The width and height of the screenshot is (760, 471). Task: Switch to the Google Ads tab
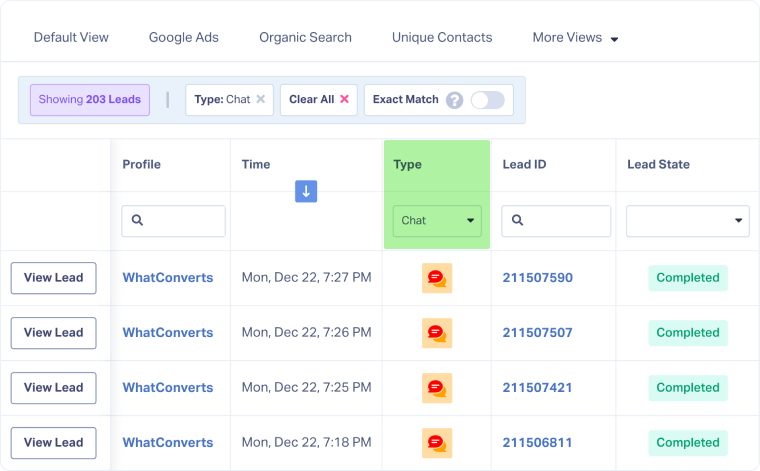184,37
